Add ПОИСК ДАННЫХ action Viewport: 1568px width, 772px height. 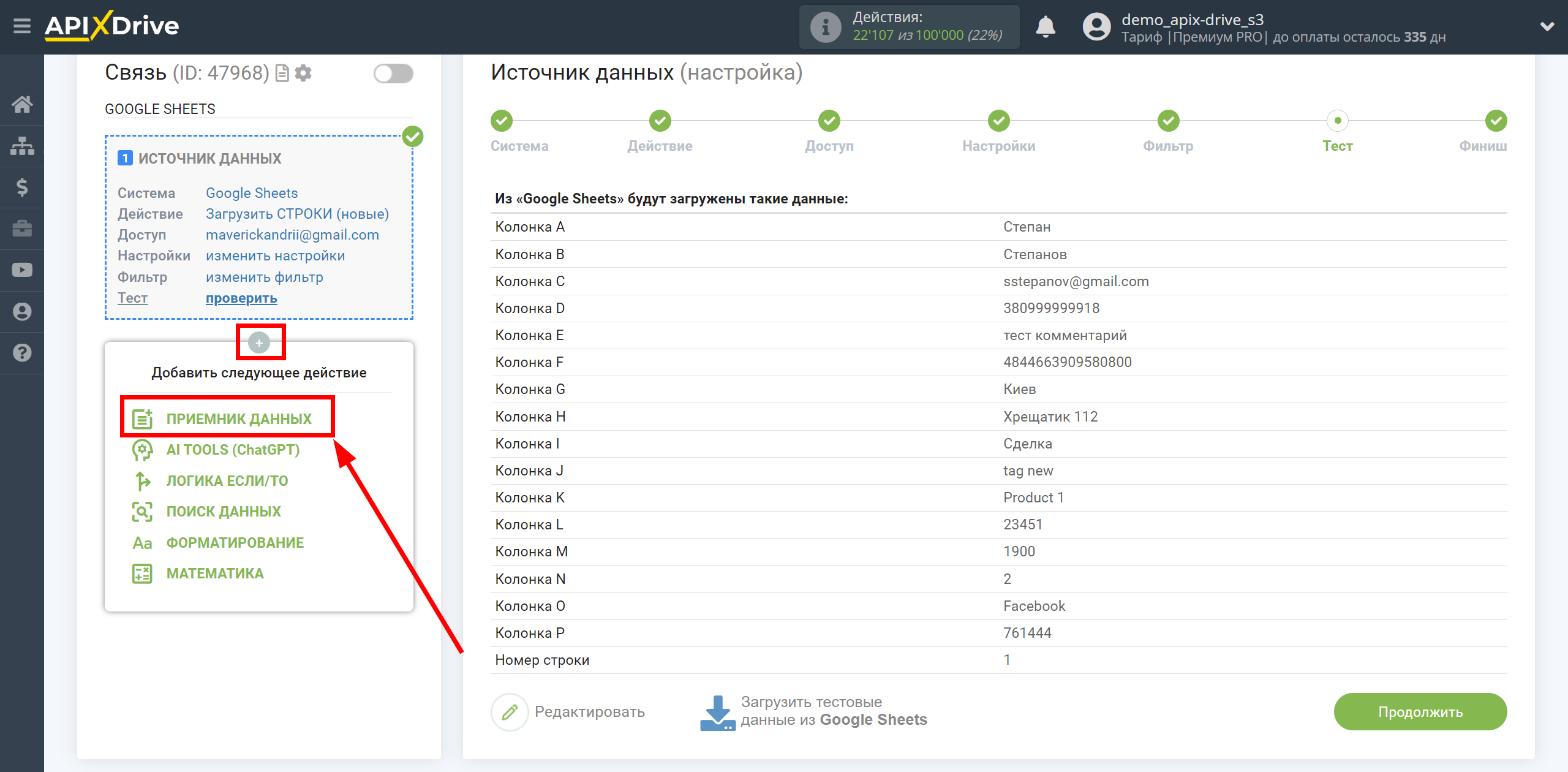point(224,512)
